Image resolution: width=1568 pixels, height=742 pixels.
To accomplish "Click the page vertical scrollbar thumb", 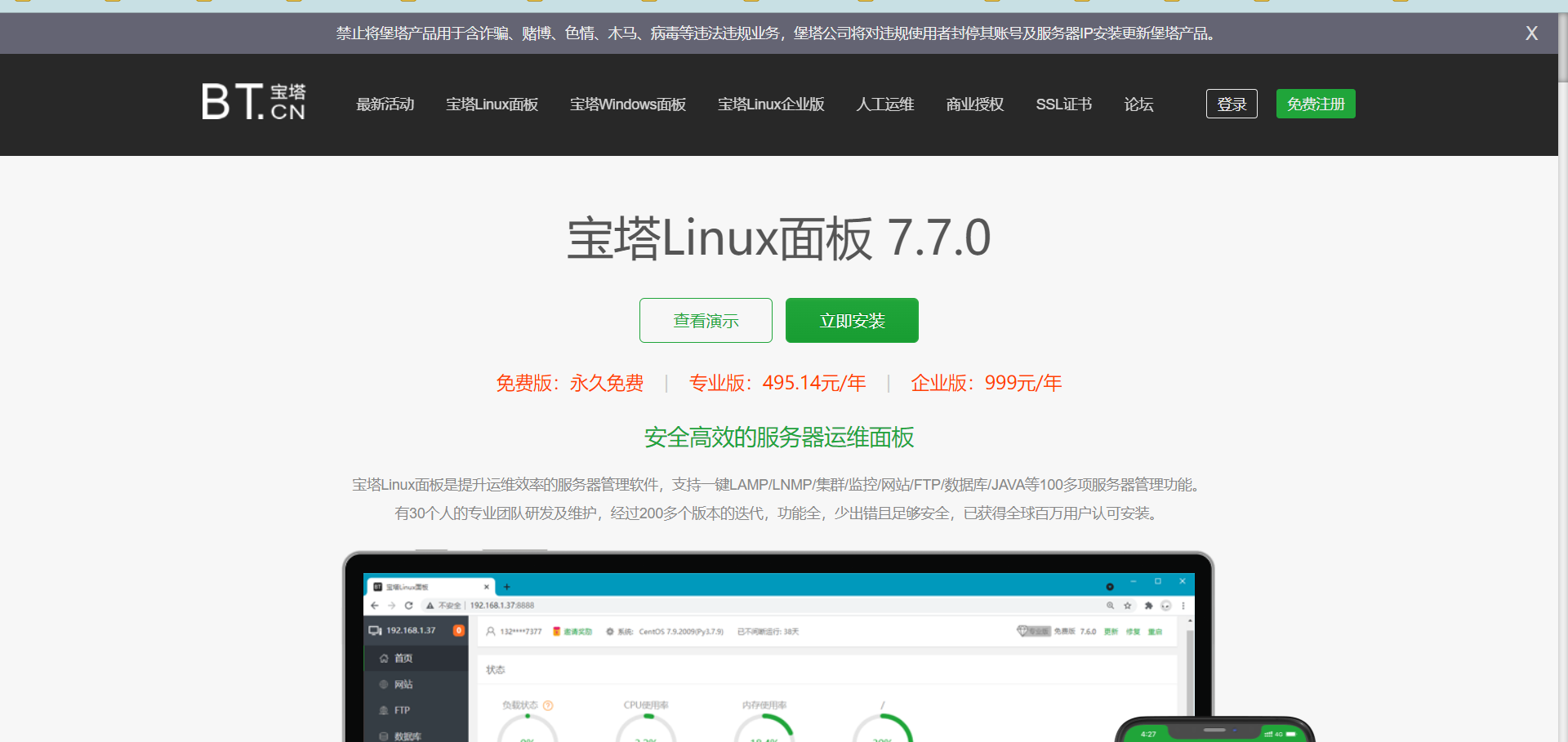I will point(1563,47).
